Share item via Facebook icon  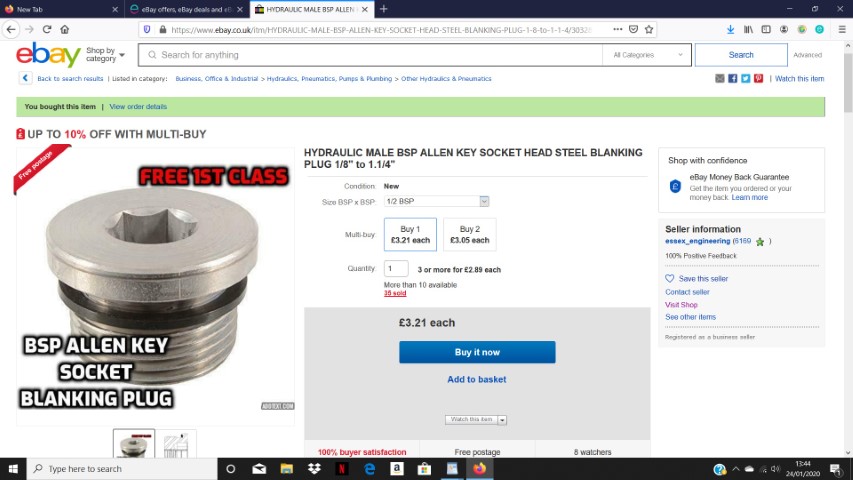point(732,78)
